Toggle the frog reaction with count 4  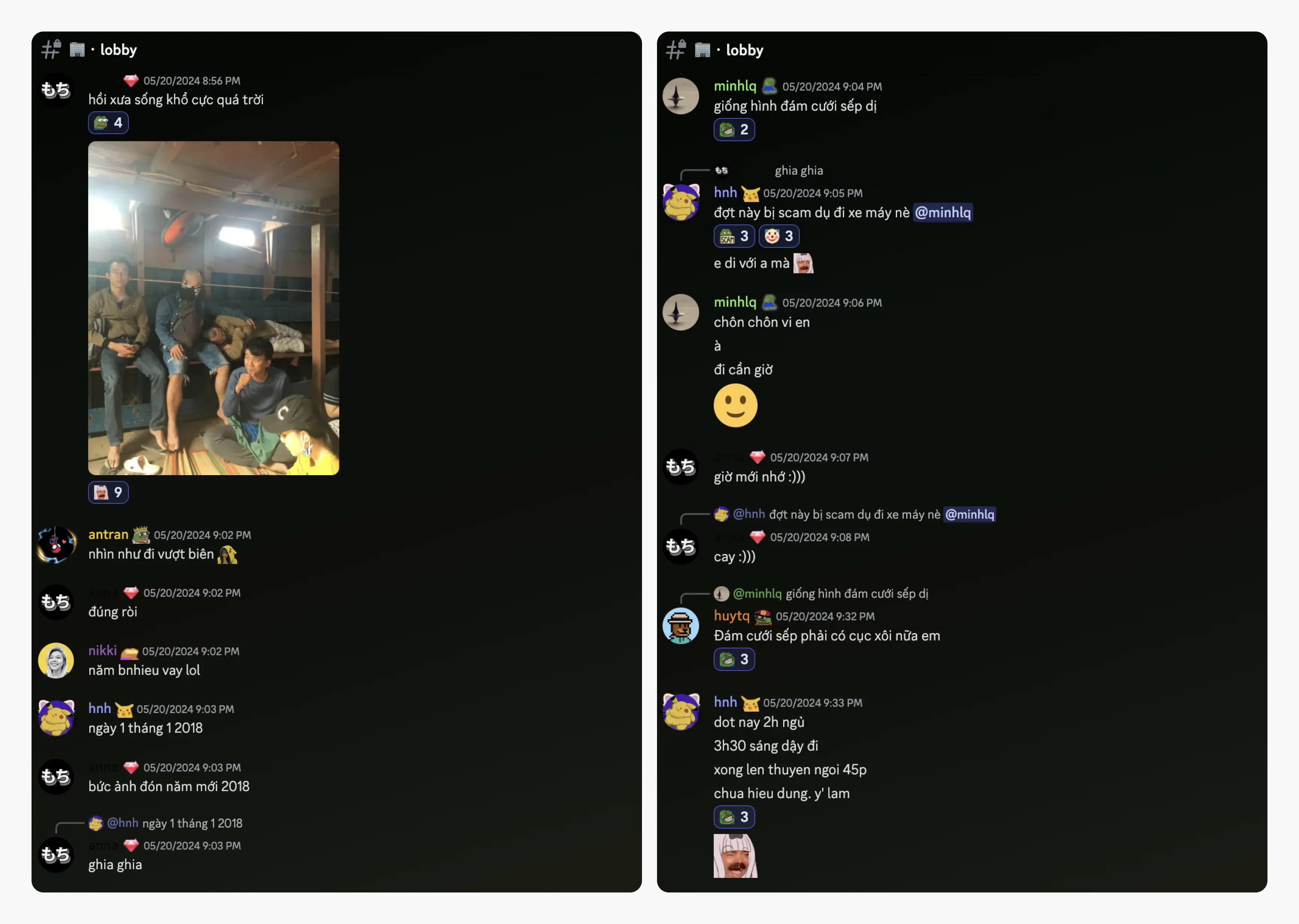pyautogui.click(x=108, y=123)
